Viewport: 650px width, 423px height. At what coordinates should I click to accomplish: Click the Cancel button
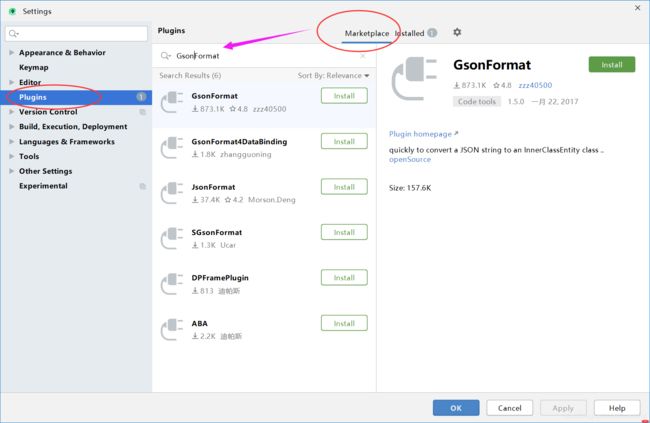tap(509, 408)
